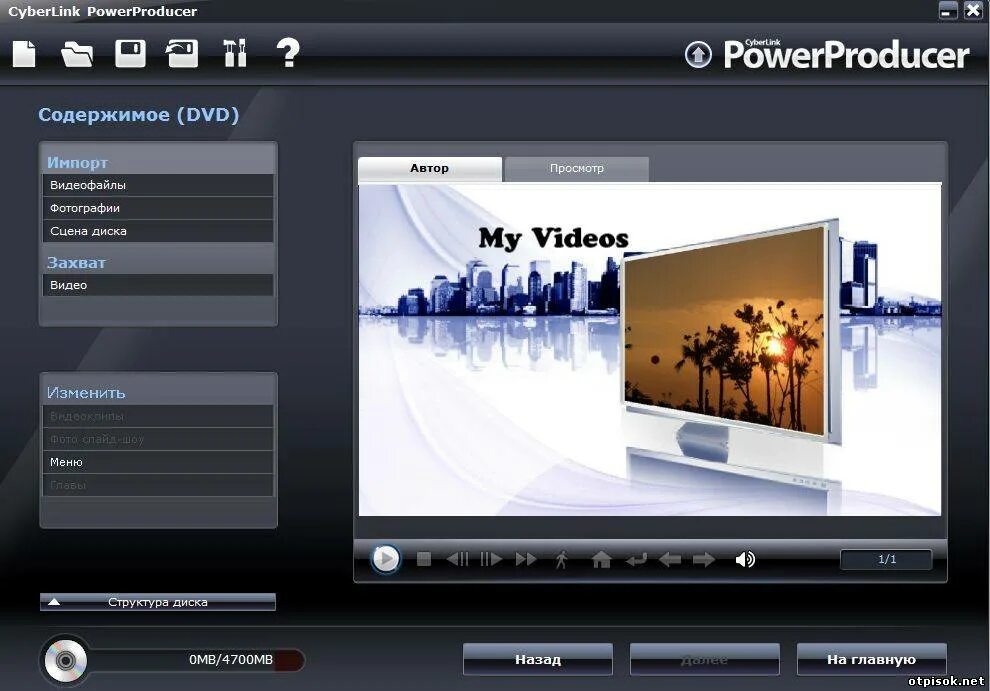Click the return enter arrow icon
This screenshot has height=691, width=990.
[636, 559]
